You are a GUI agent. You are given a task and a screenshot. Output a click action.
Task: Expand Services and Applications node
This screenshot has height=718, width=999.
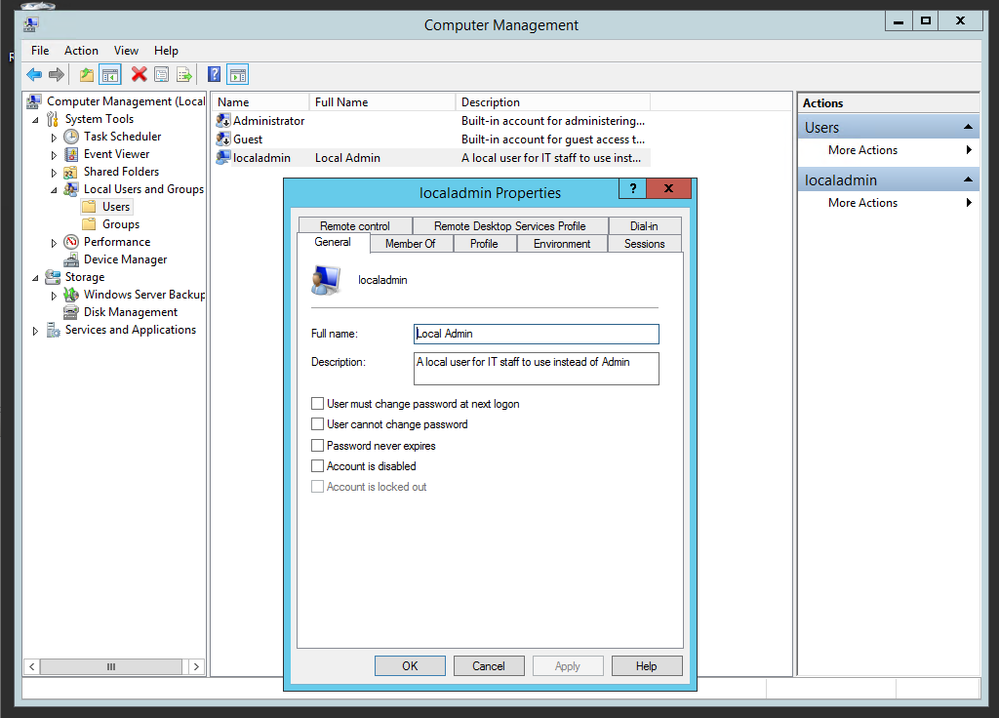click(35, 331)
